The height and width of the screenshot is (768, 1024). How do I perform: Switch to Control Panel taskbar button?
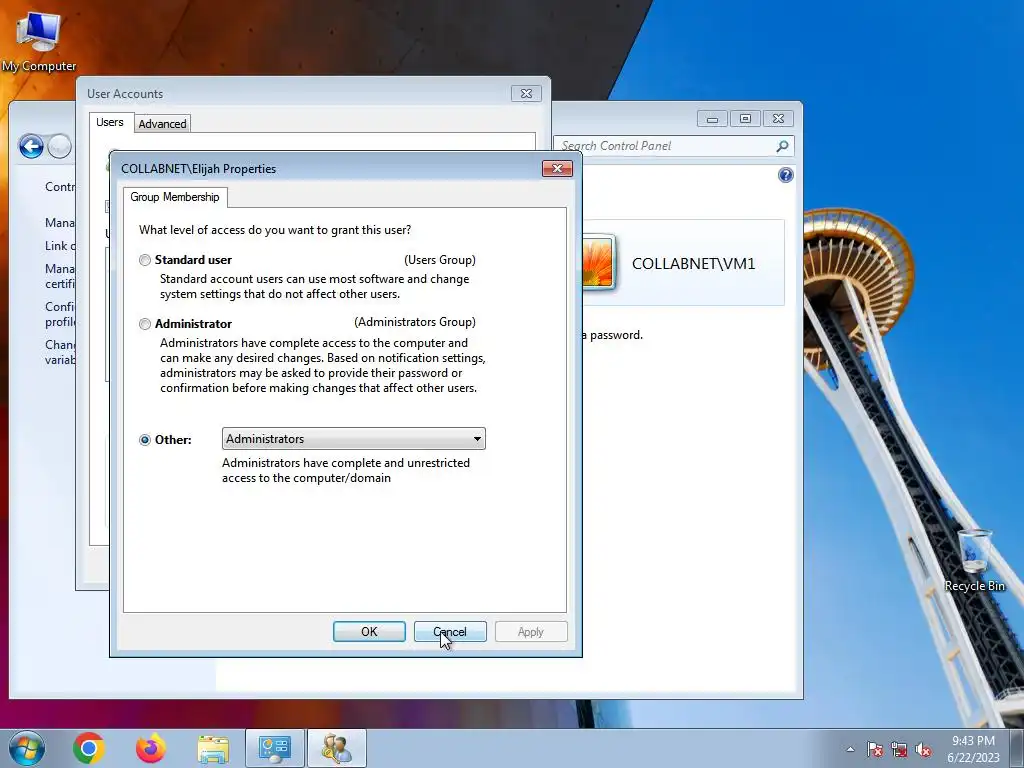click(x=275, y=748)
